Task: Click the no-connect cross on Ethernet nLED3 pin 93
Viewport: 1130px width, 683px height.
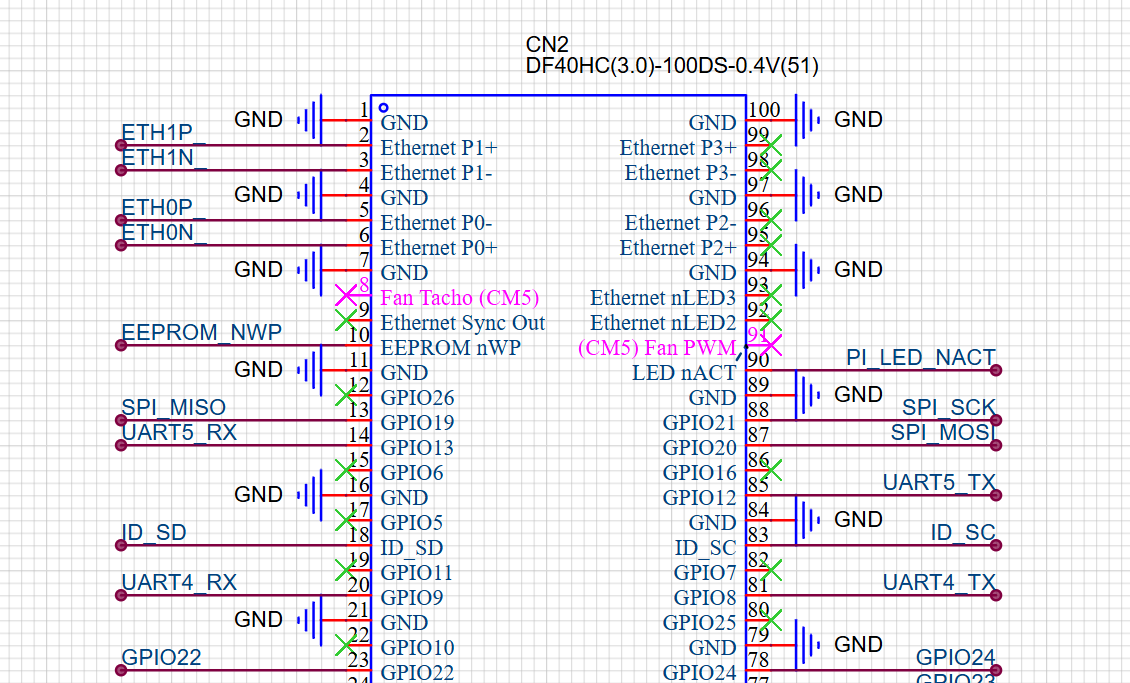Action: click(x=771, y=295)
